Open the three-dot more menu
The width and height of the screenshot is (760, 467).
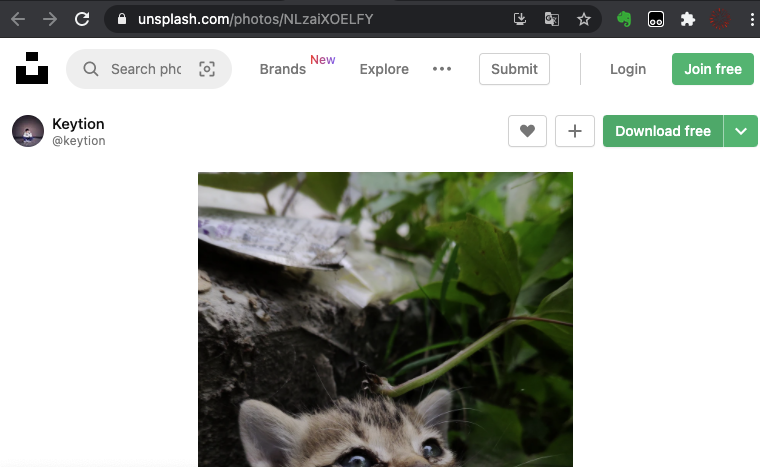click(x=442, y=69)
